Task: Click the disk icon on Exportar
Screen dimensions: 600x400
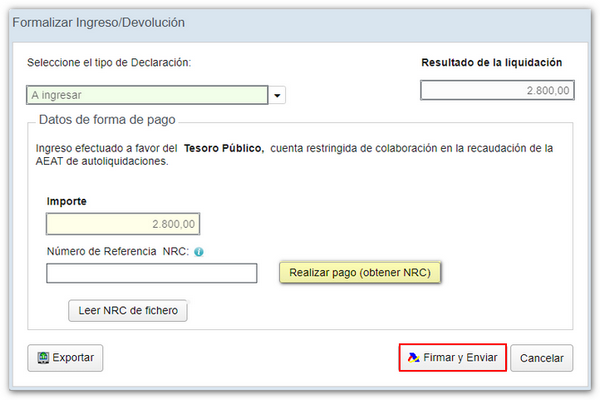Action: (x=43, y=358)
